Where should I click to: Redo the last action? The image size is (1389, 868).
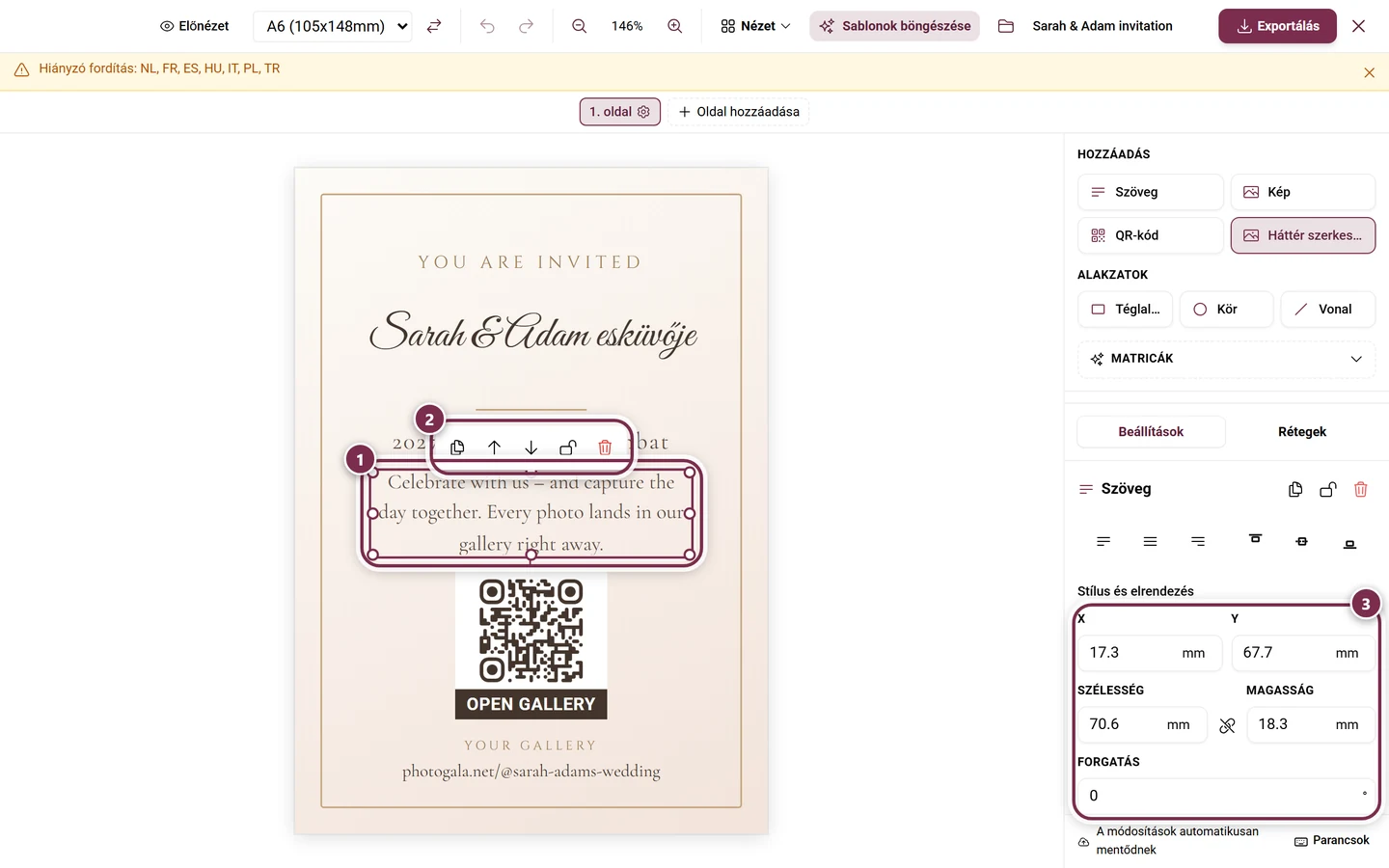(526, 26)
